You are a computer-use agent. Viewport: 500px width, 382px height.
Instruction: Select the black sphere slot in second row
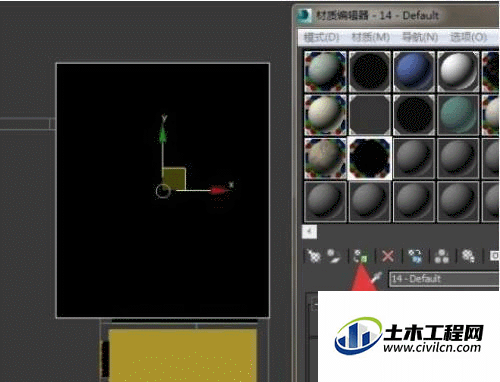(414, 115)
